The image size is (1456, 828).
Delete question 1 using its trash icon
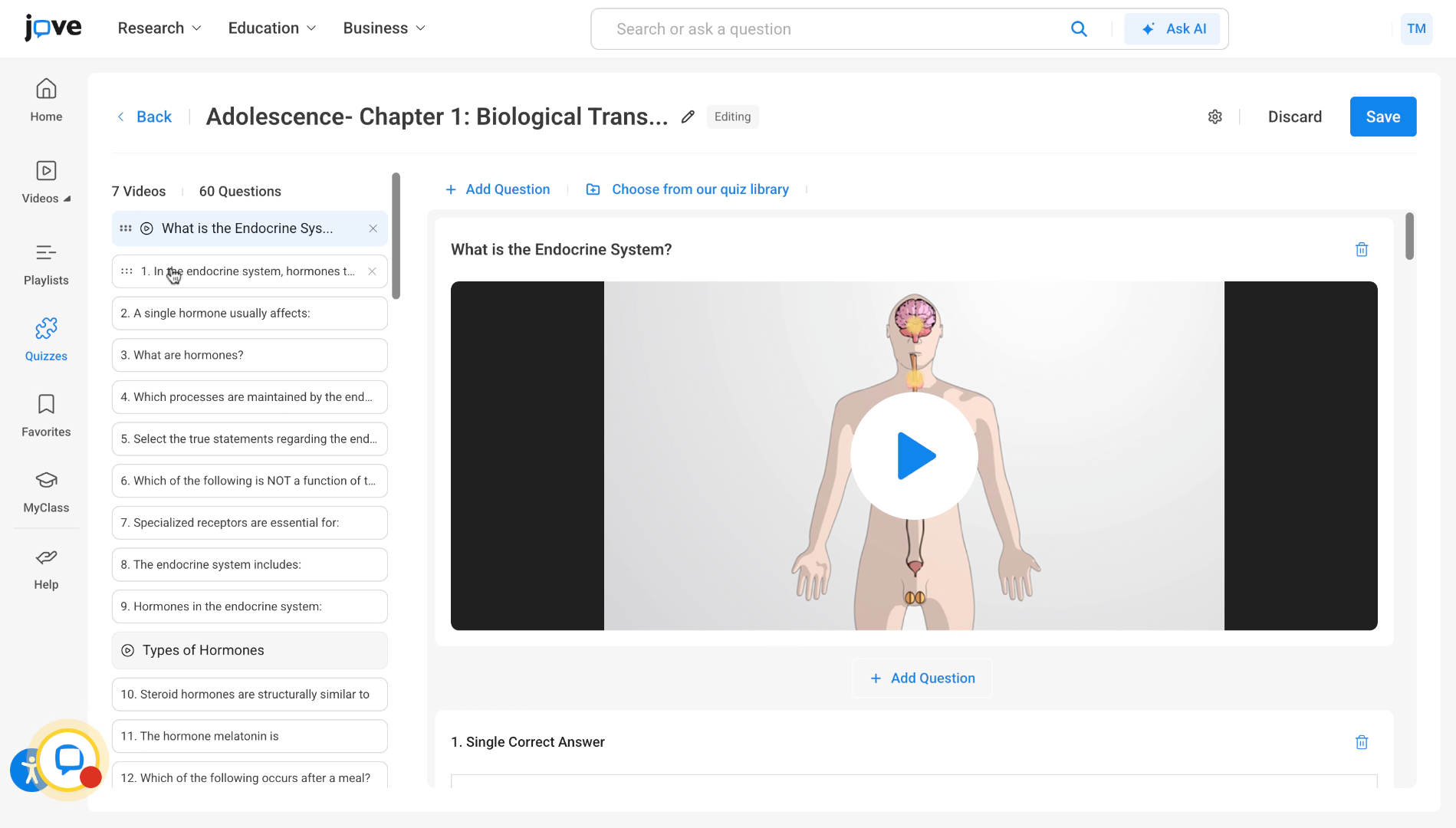(1361, 742)
